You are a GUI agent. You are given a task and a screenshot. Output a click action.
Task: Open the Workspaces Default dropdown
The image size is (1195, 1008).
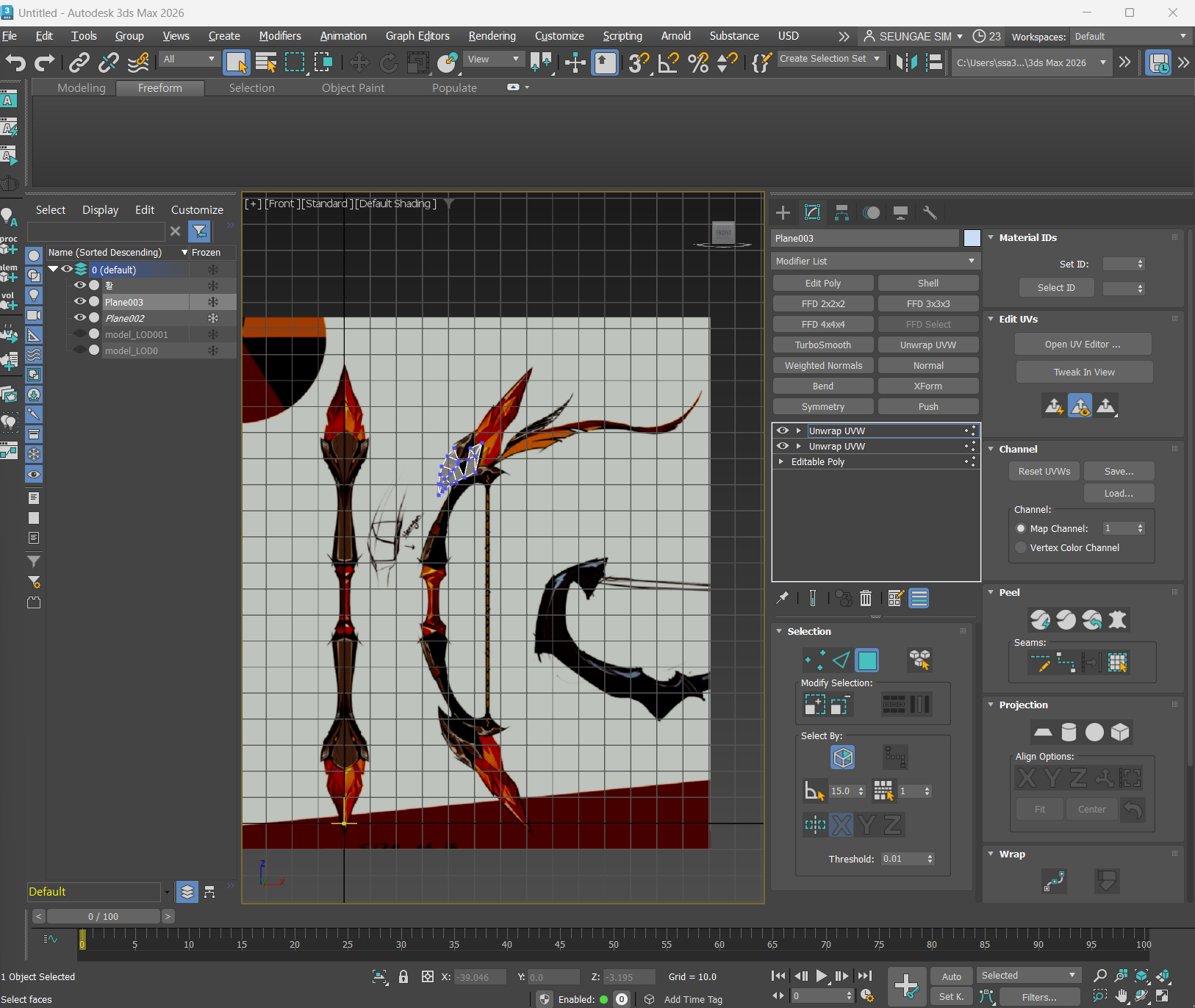pos(1130,36)
